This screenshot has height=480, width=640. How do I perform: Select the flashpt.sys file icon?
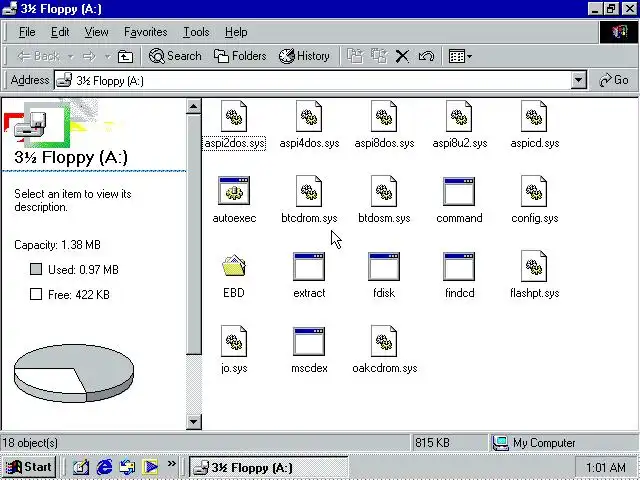pyautogui.click(x=534, y=267)
